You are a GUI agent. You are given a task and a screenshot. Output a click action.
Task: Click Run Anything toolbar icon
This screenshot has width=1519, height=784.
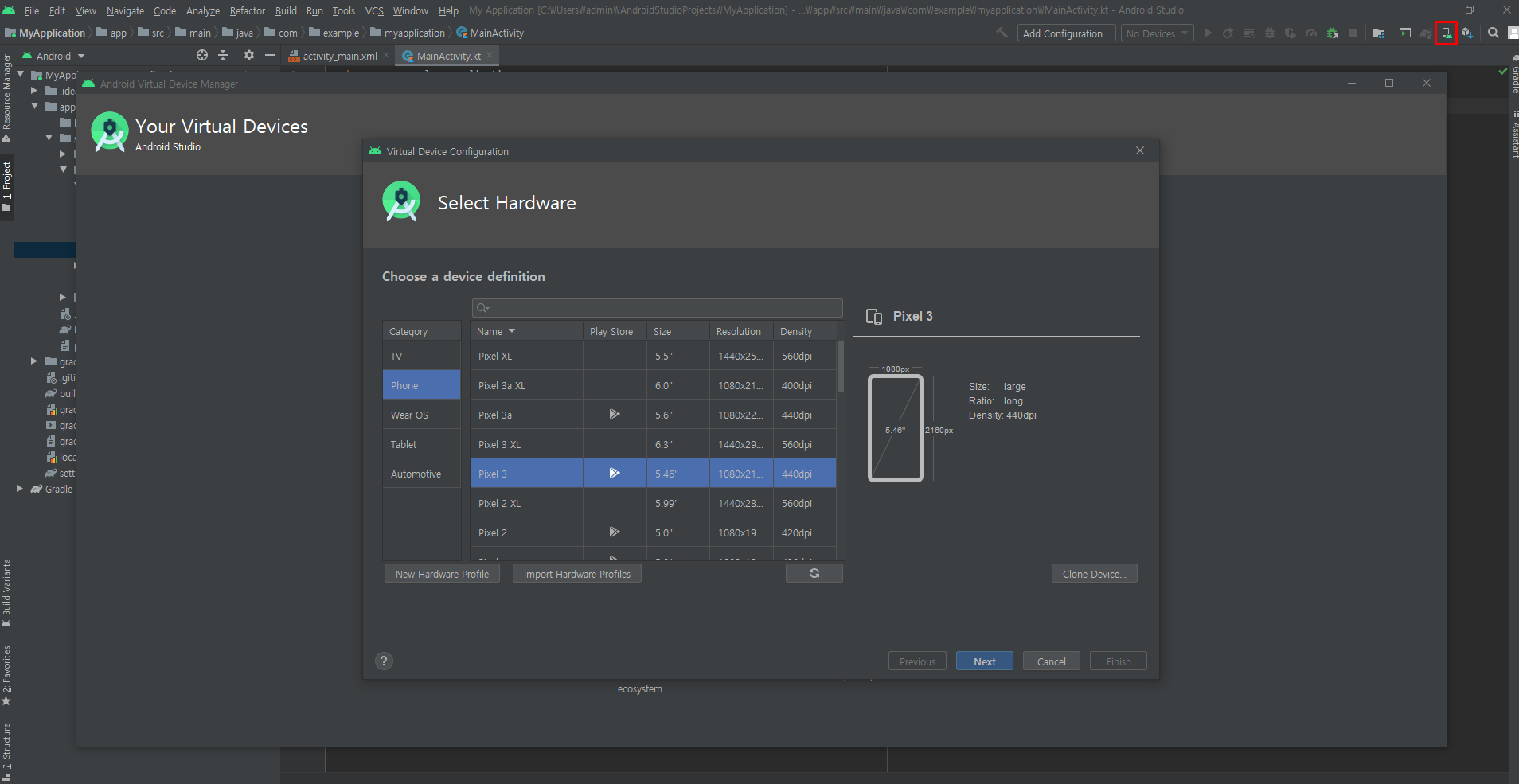pos(1405,33)
